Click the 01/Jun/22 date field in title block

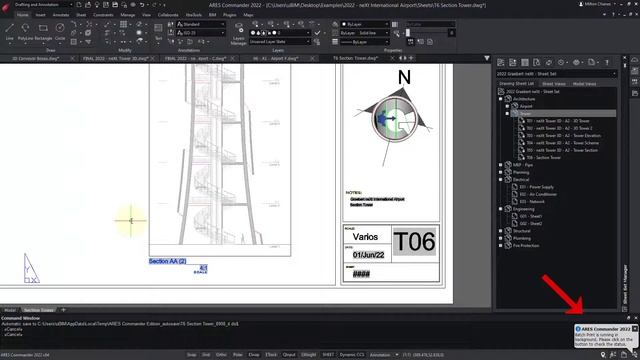368,255
